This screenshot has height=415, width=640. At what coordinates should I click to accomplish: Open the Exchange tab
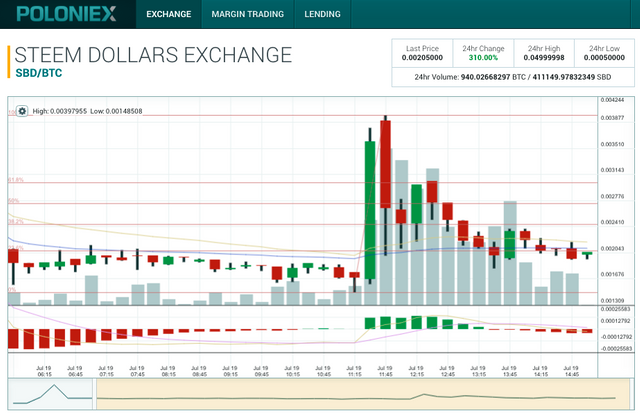pyautogui.click(x=169, y=14)
